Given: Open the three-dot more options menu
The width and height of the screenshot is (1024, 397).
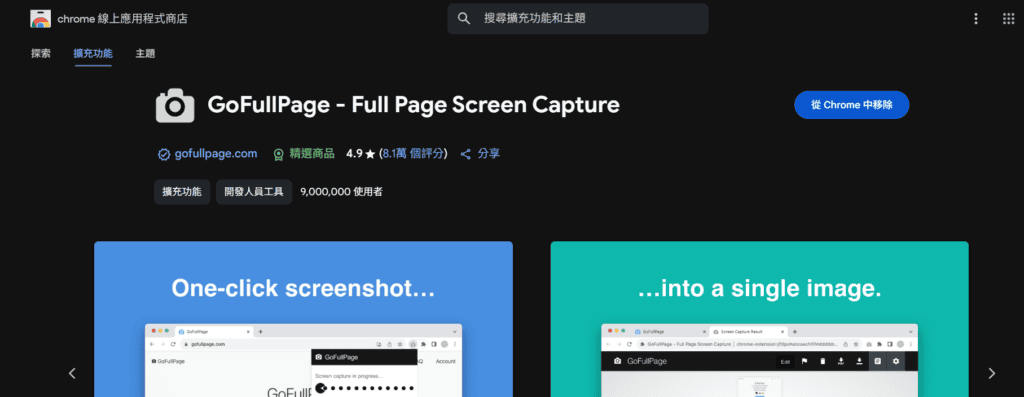Looking at the screenshot, I should coord(976,19).
